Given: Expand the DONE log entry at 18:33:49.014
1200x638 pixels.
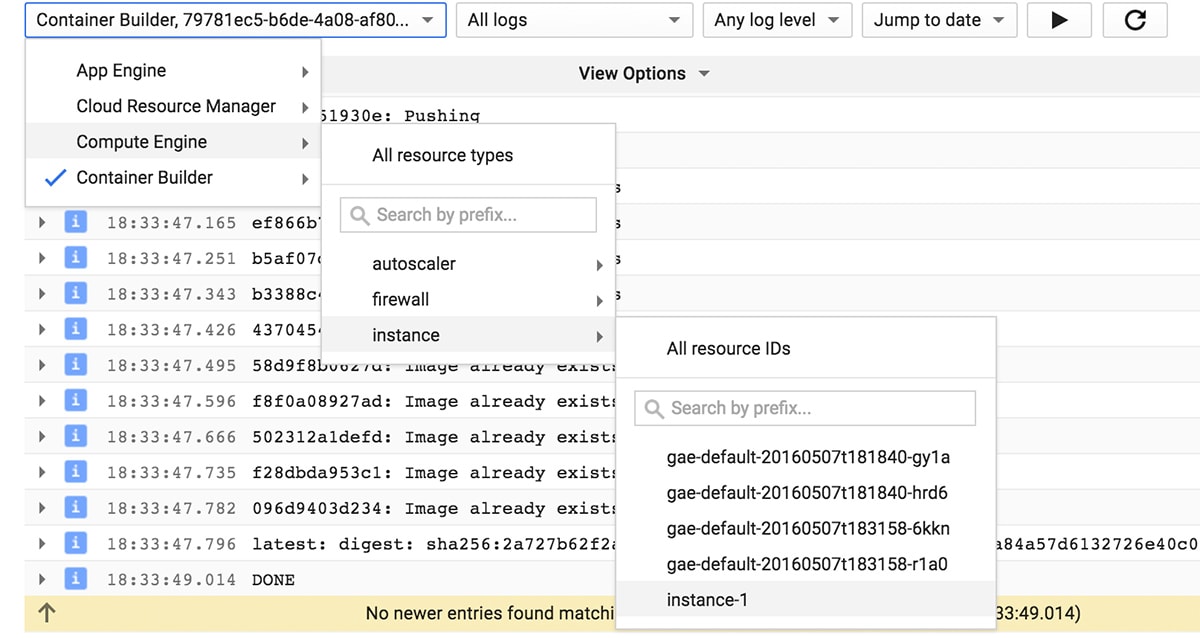Looking at the screenshot, I should click(x=42, y=579).
